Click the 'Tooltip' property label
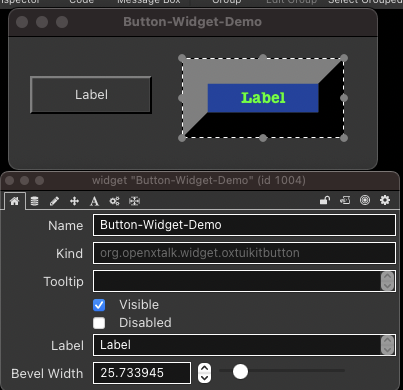 (x=63, y=282)
